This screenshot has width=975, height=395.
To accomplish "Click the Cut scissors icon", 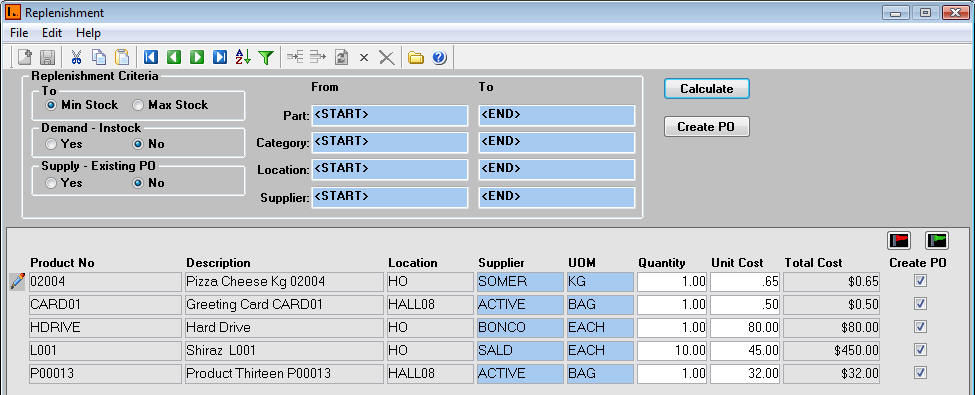I will (x=76, y=57).
